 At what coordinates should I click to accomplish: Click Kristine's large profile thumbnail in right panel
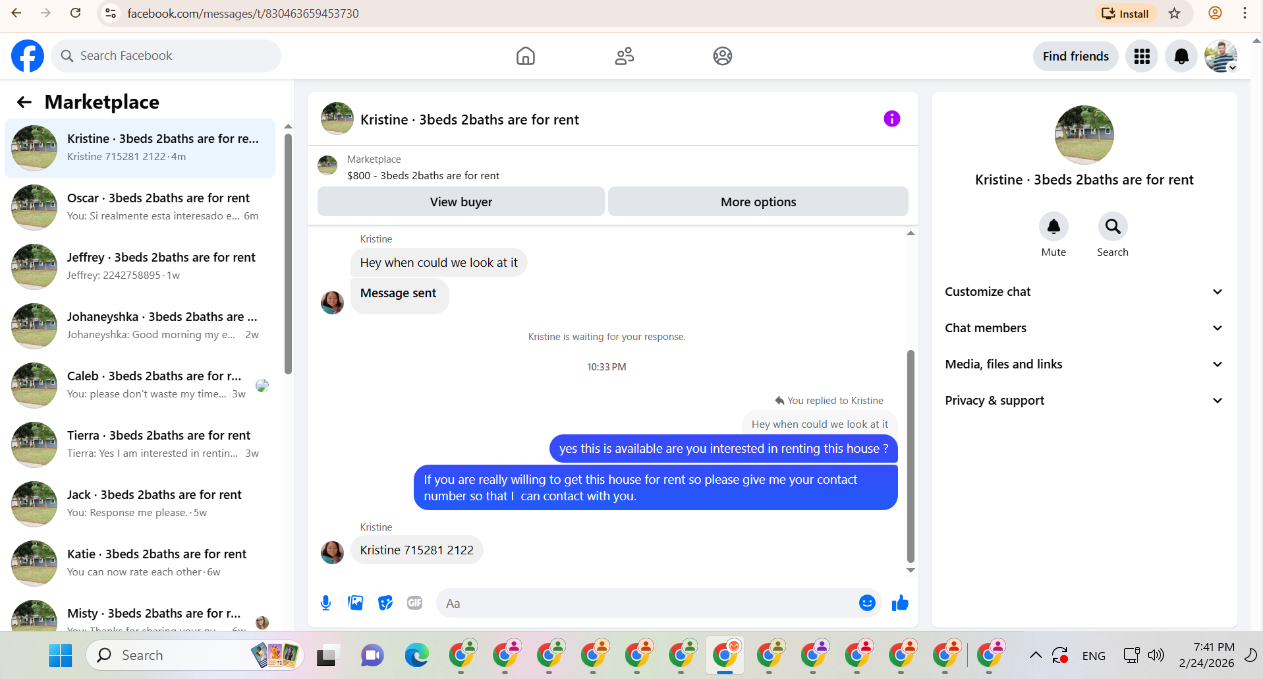click(1084, 135)
